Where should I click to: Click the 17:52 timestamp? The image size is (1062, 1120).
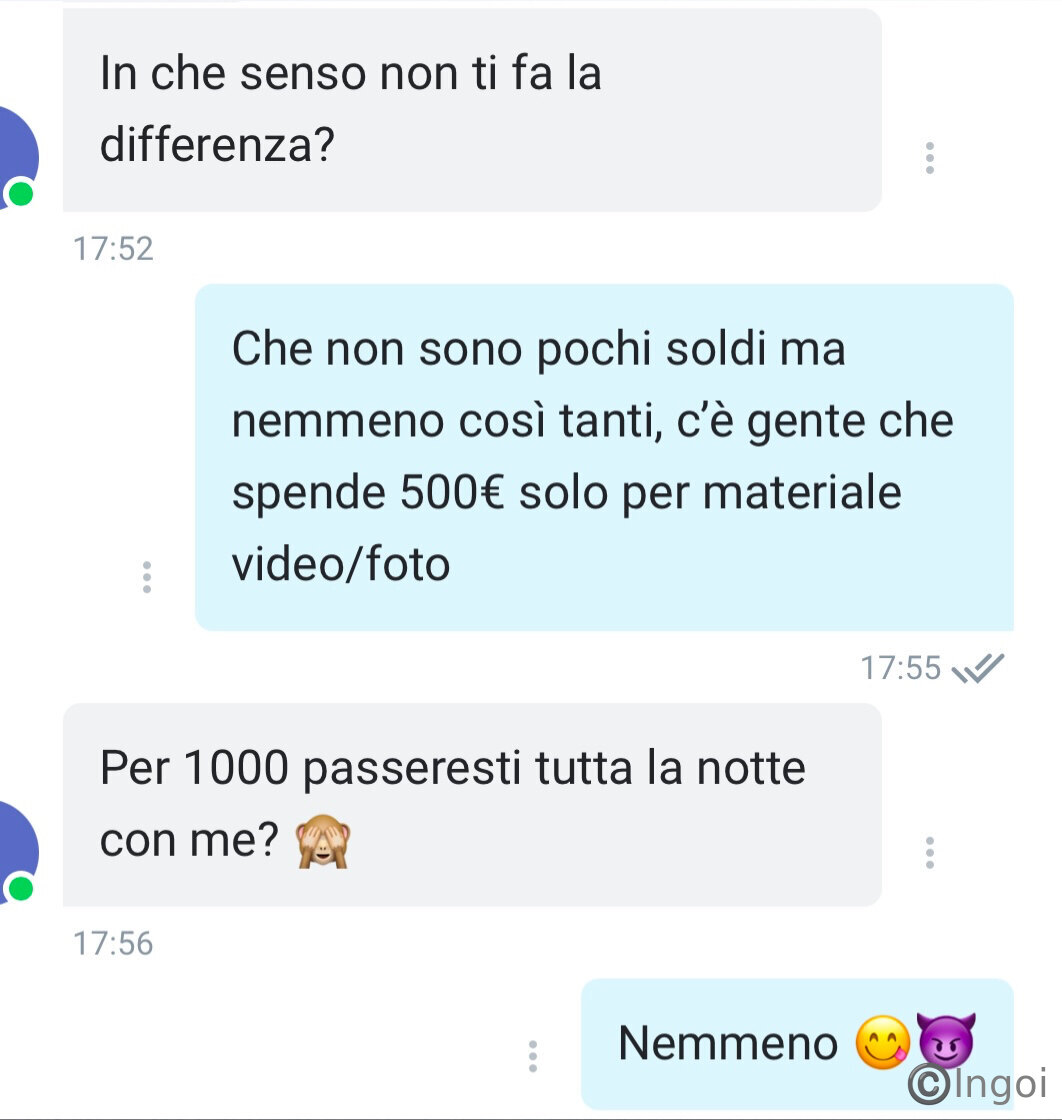pyautogui.click(x=113, y=249)
